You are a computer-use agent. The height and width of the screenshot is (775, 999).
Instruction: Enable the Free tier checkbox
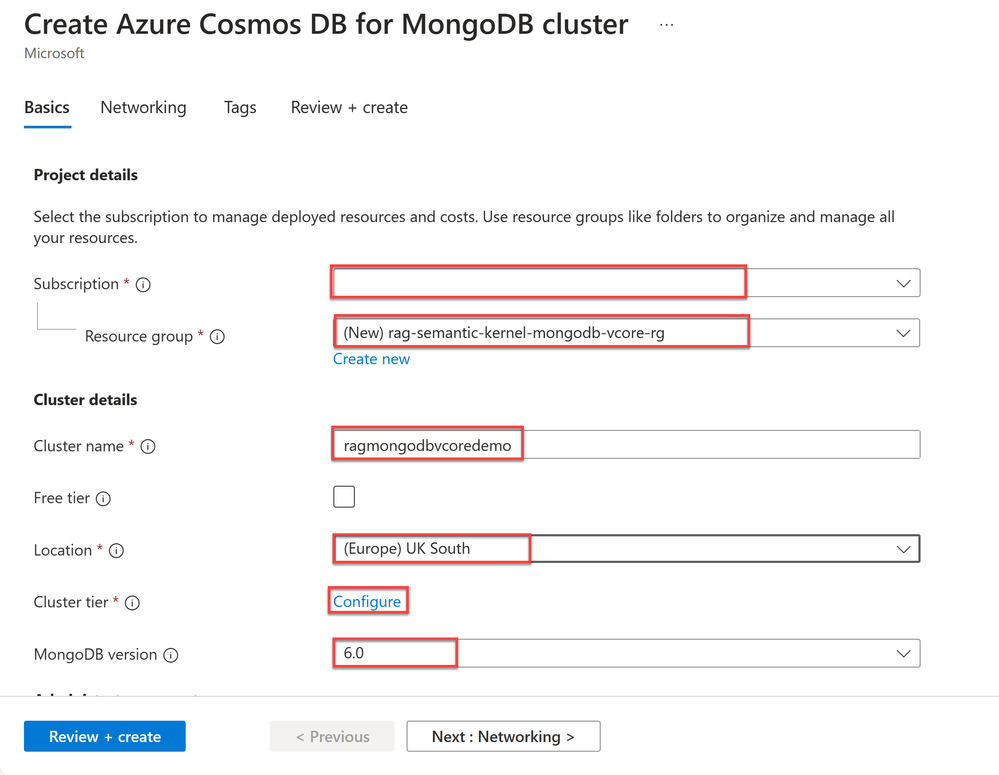point(344,496)
